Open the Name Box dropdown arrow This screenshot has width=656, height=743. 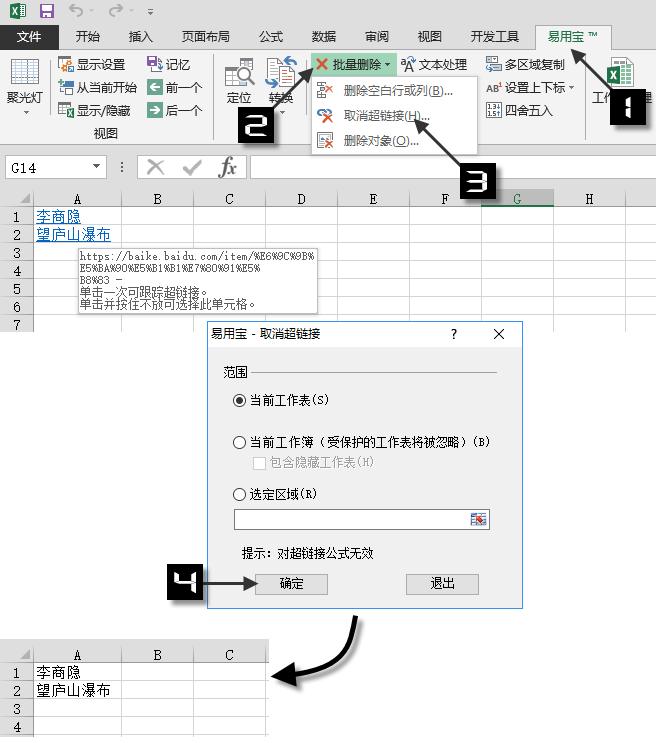(97, 166)
